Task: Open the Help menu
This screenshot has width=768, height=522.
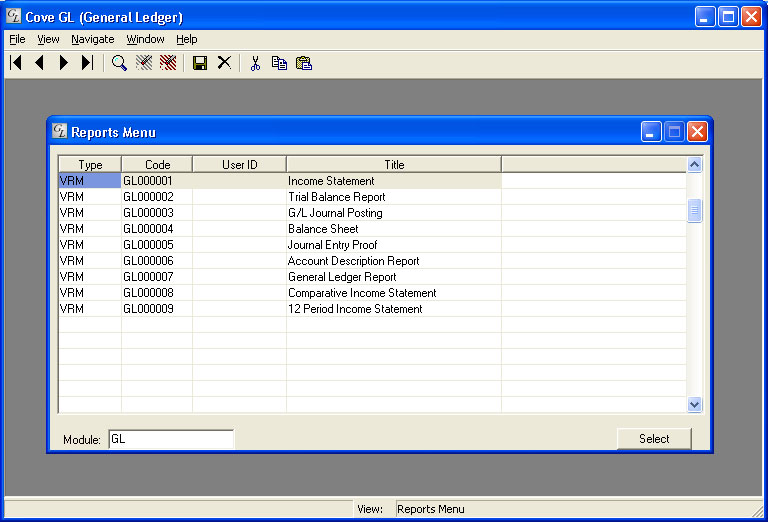Action: pyautogui.click(x=187, y=39)
